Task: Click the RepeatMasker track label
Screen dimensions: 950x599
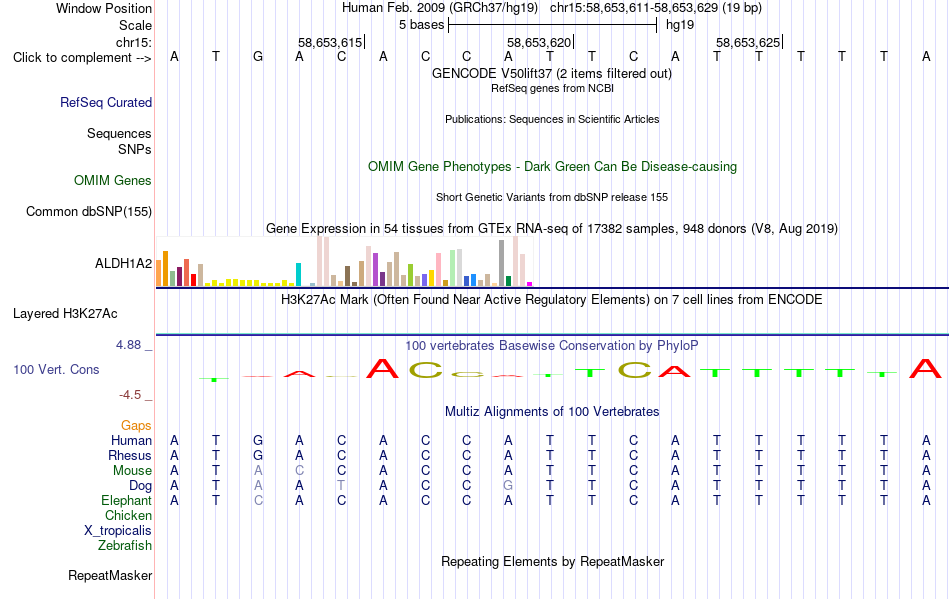Action: (x=110, y=575)
